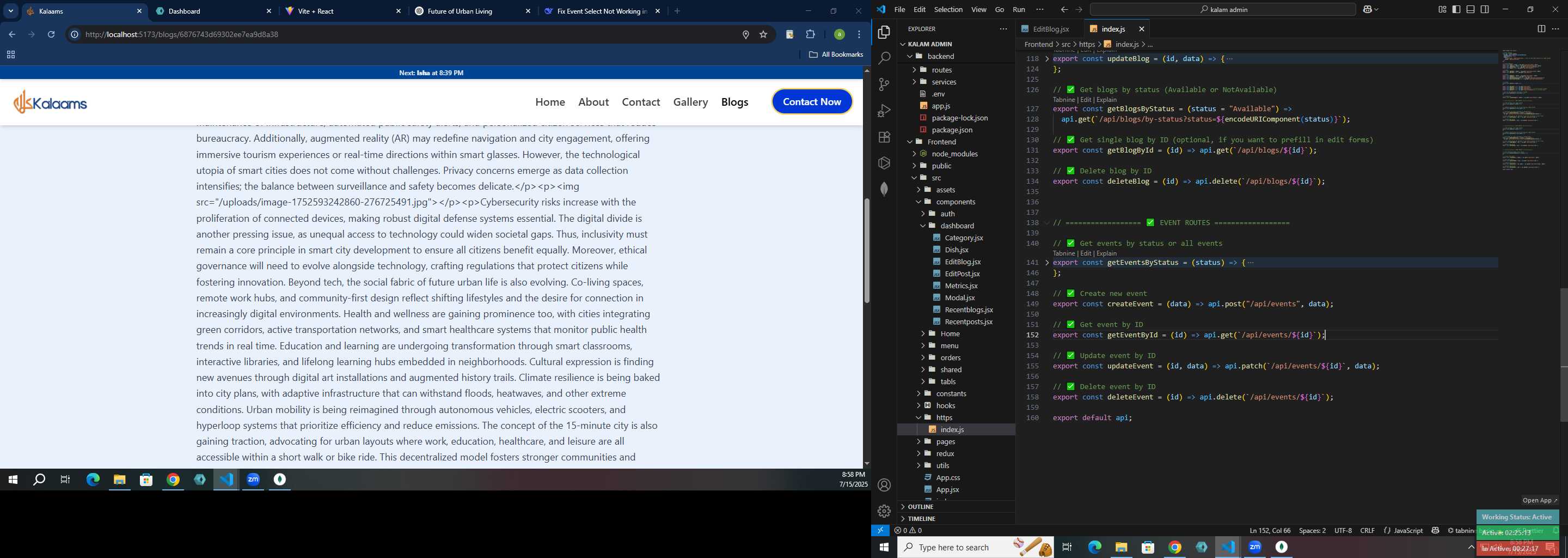Expand the routes folder
1568x558 pixels.
(x=941, y=69)
